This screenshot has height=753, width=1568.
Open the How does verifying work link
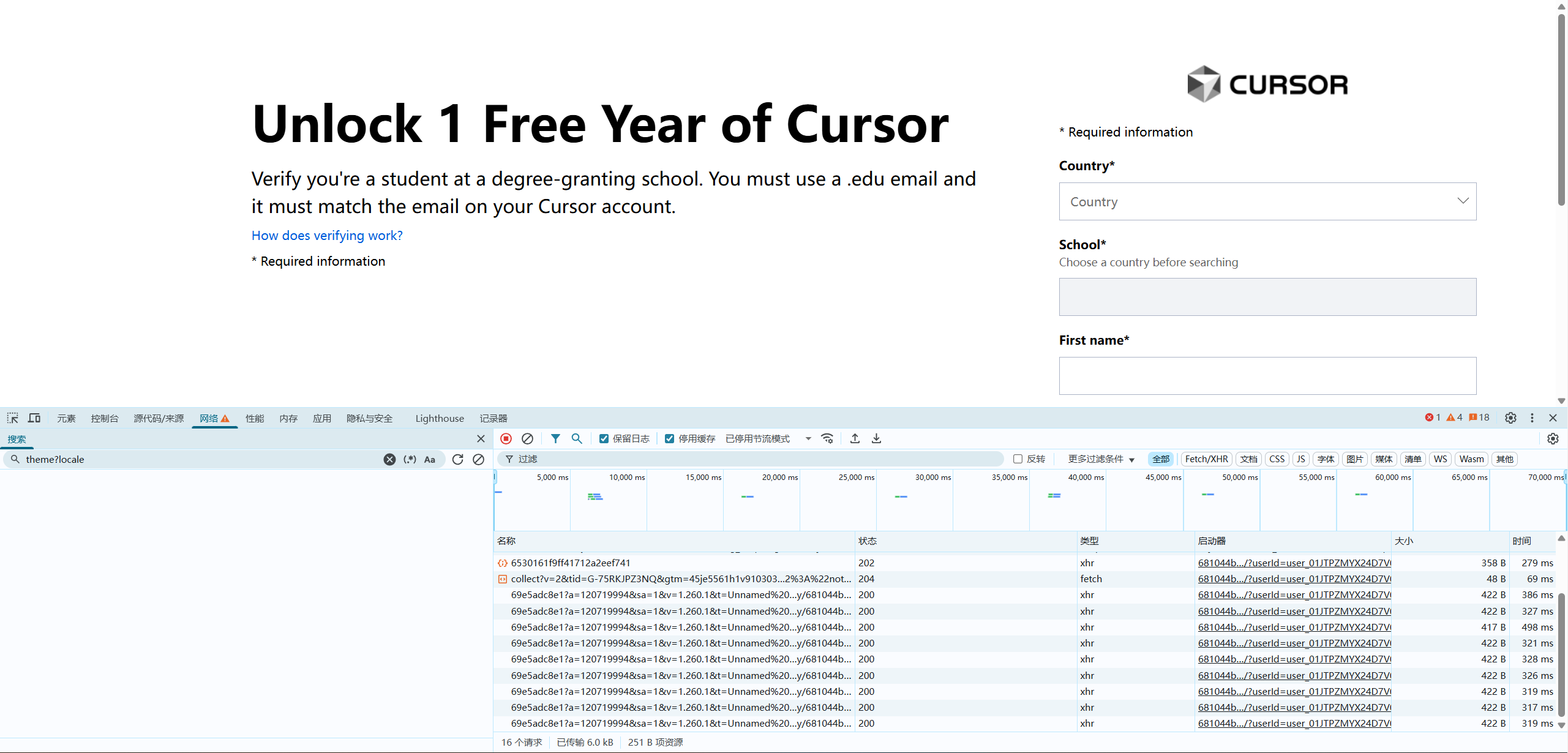click(x=327, y=236)
